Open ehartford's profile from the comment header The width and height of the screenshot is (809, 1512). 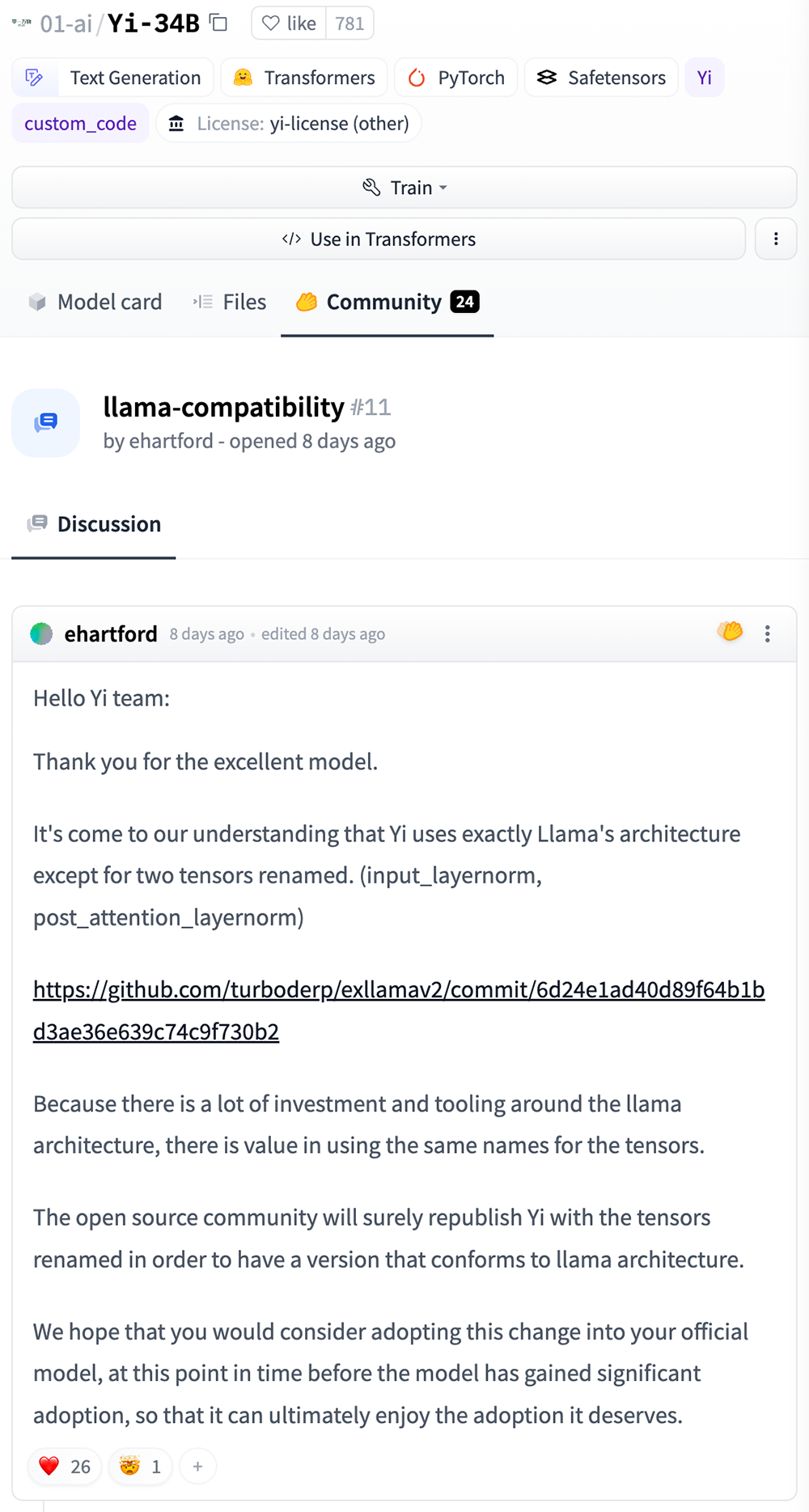coord(110,634)
